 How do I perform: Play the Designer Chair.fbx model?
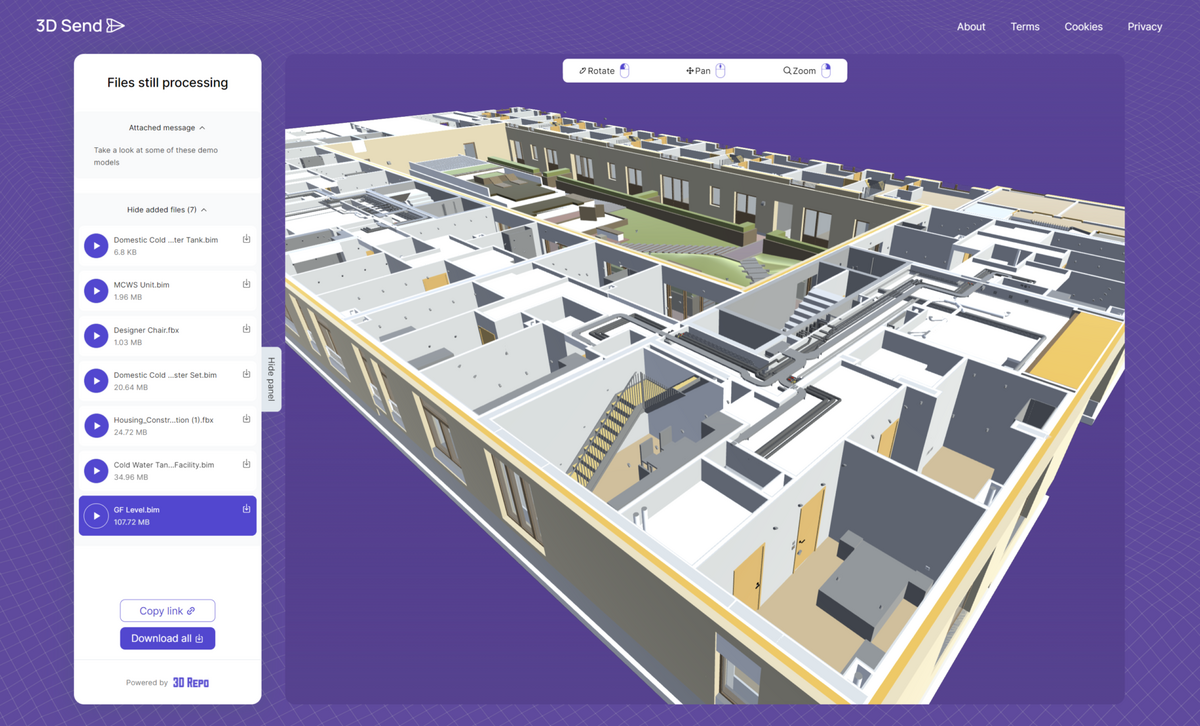tap(96, 335)
